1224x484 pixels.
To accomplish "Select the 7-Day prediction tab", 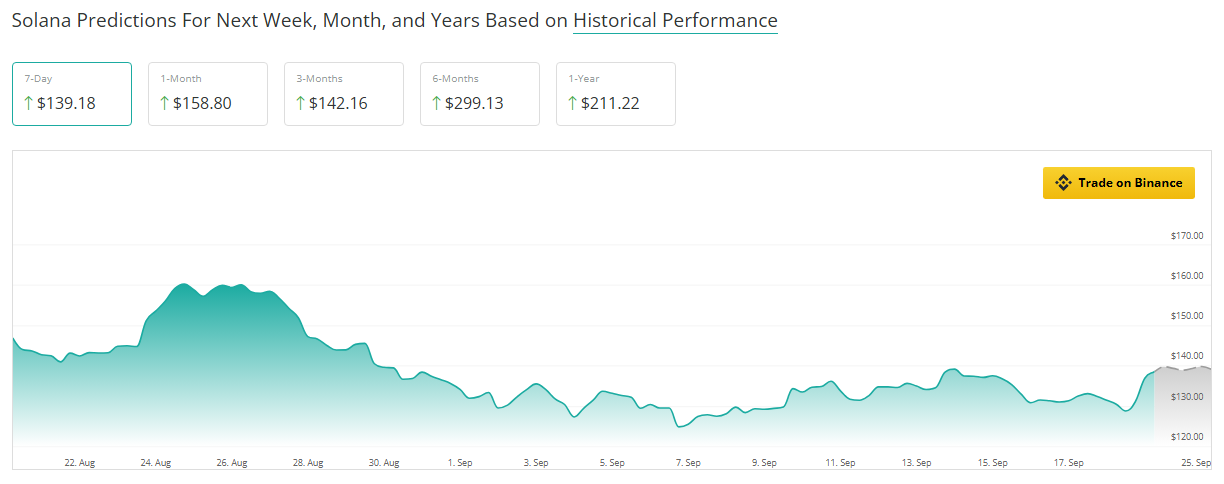I will pos(72,94).
